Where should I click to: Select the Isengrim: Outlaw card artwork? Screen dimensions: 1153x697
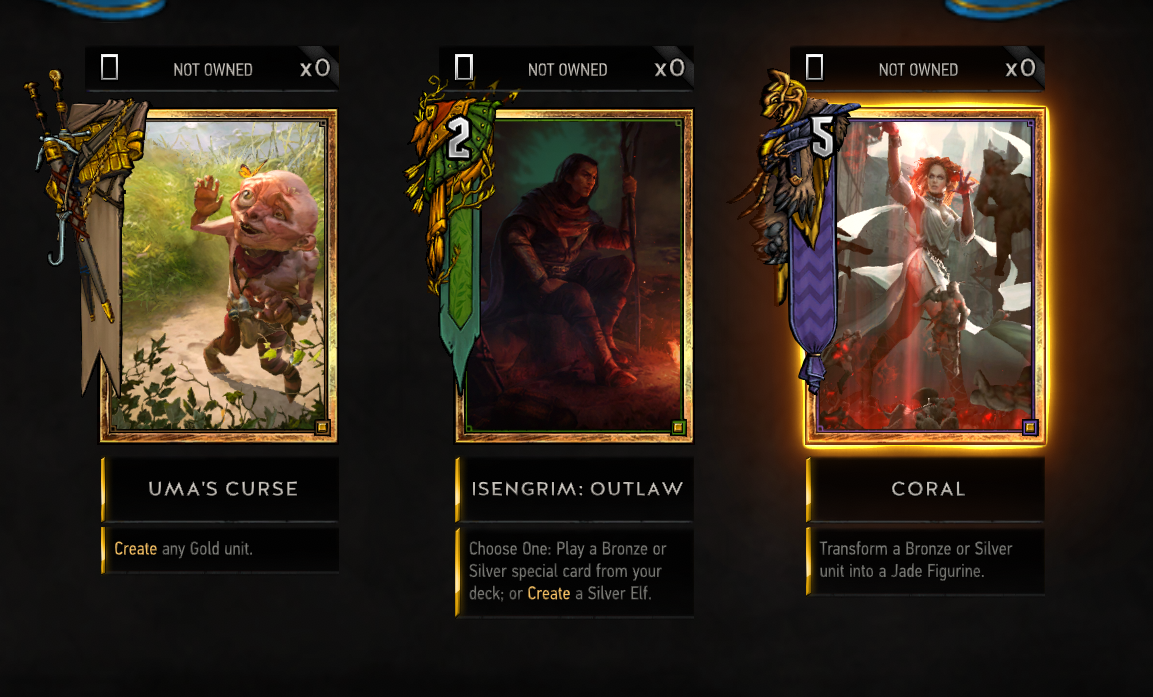574,276
